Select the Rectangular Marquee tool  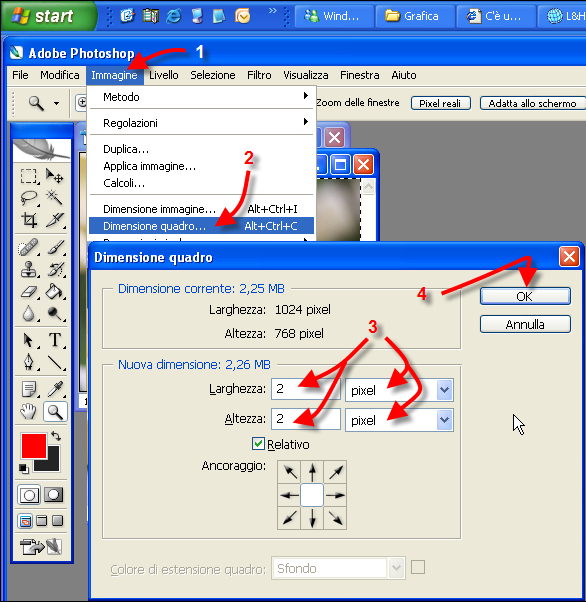click(29, 177)
